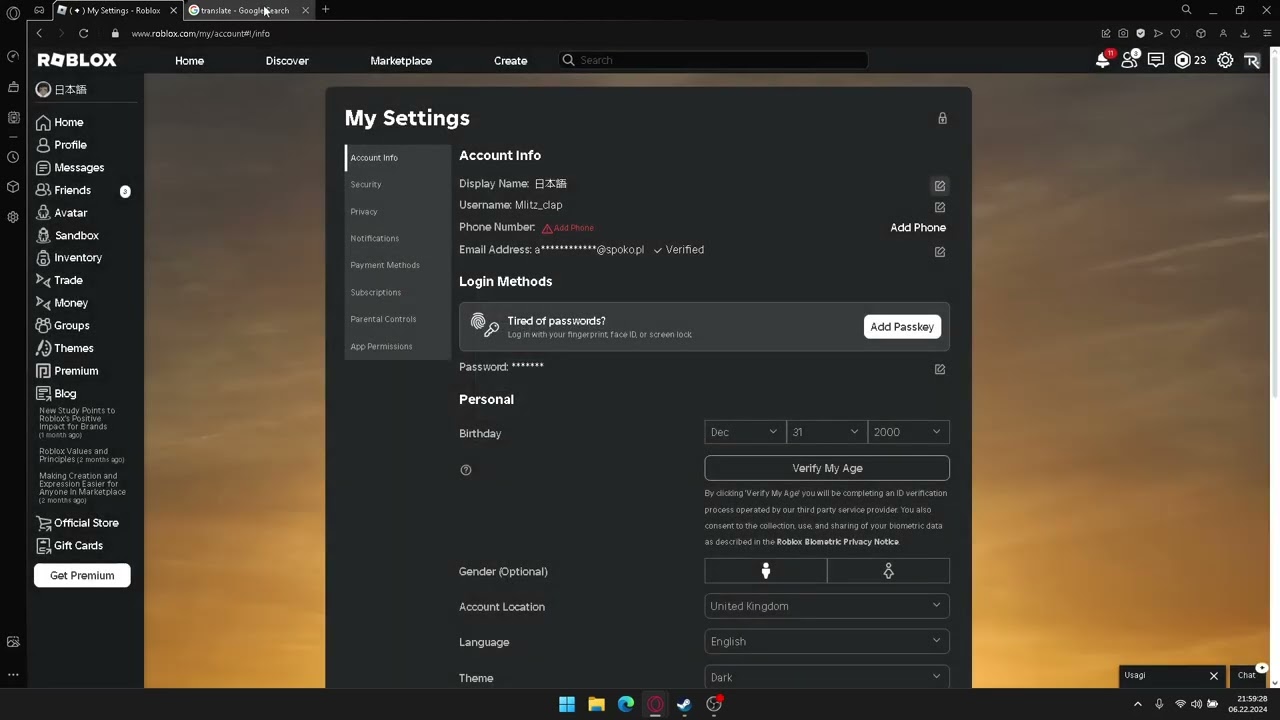Screen dimensions: 1280x720
Task: Open the settings gear in the Roblox header
Action: (x=1225, y=60)
